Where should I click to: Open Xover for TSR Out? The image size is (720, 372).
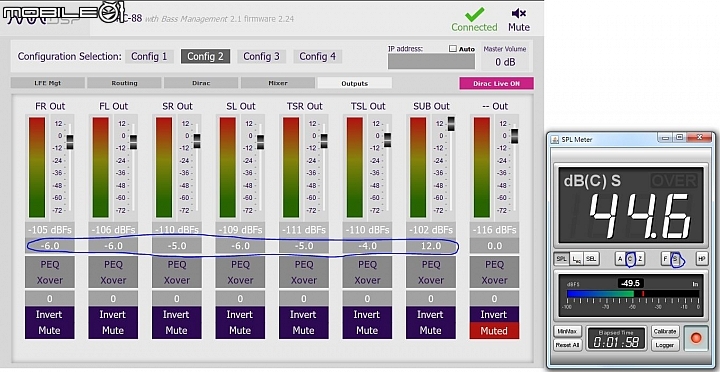coord(304,280)
